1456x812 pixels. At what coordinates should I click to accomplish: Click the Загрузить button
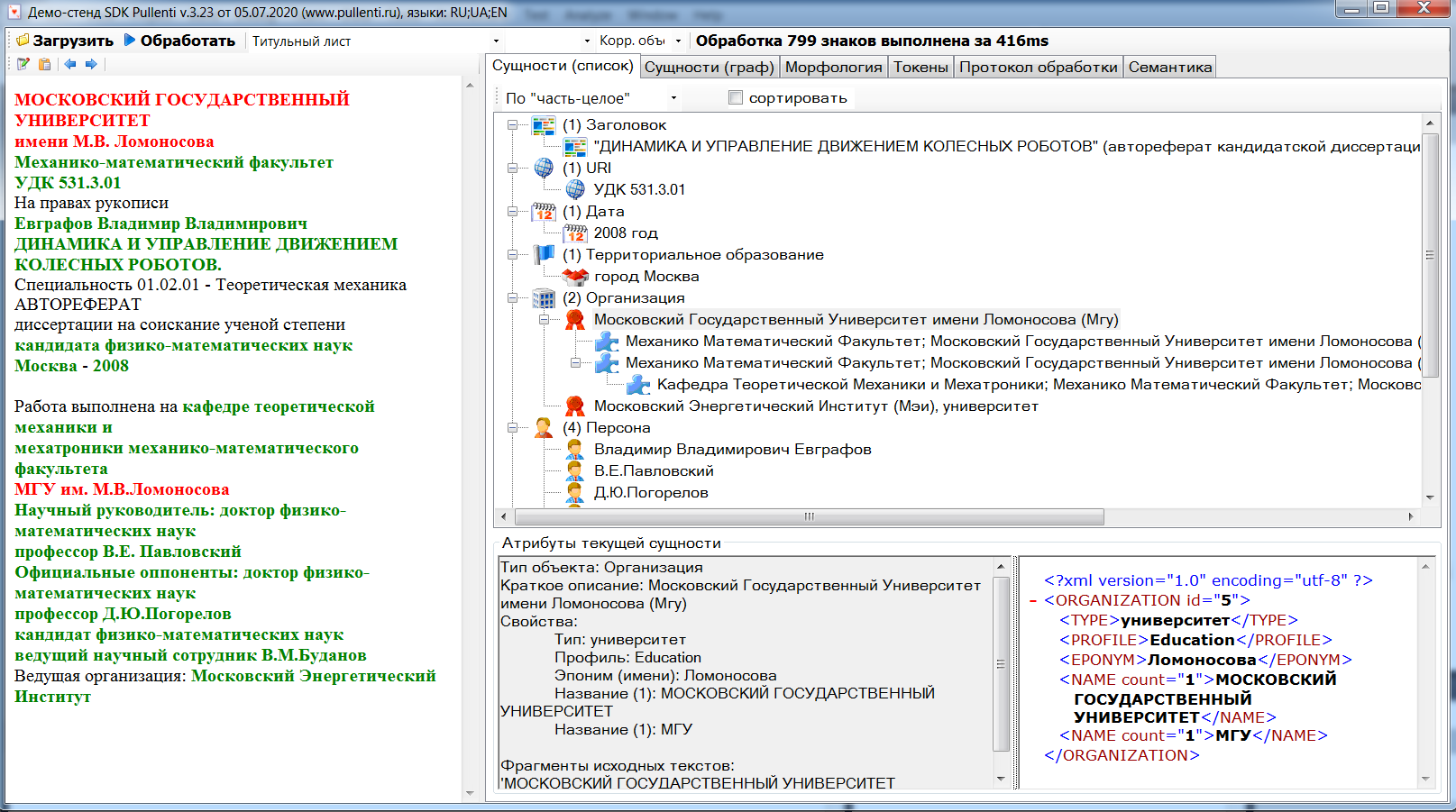(x=64, y=41)
